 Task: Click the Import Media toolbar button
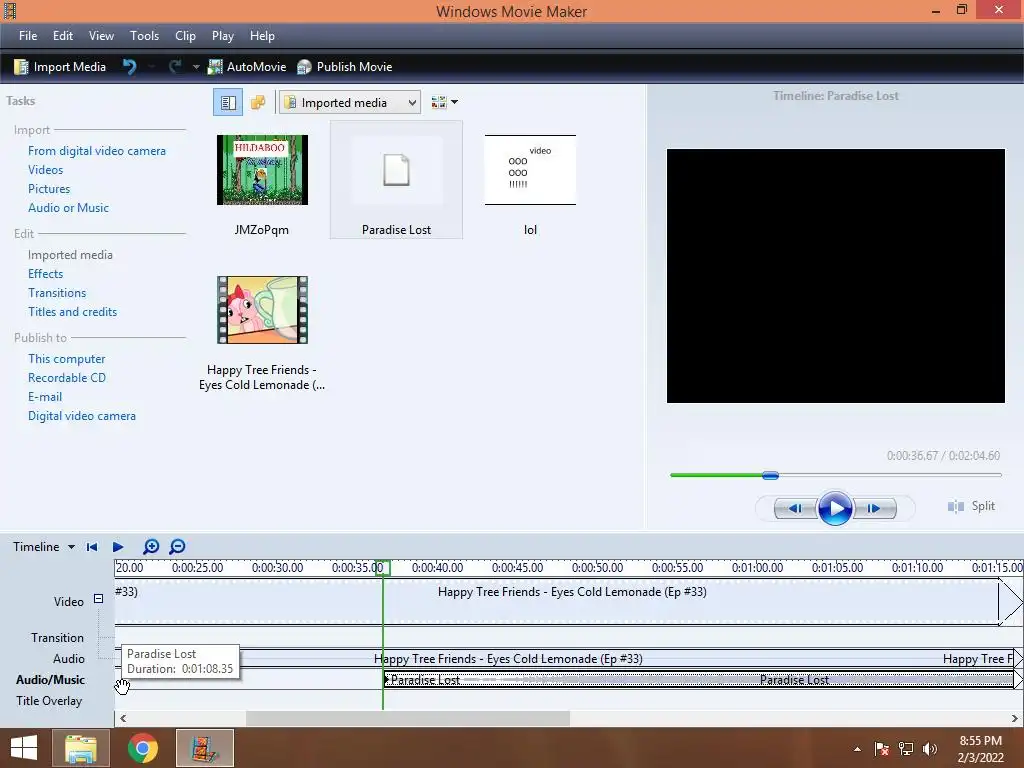(60, 67)
